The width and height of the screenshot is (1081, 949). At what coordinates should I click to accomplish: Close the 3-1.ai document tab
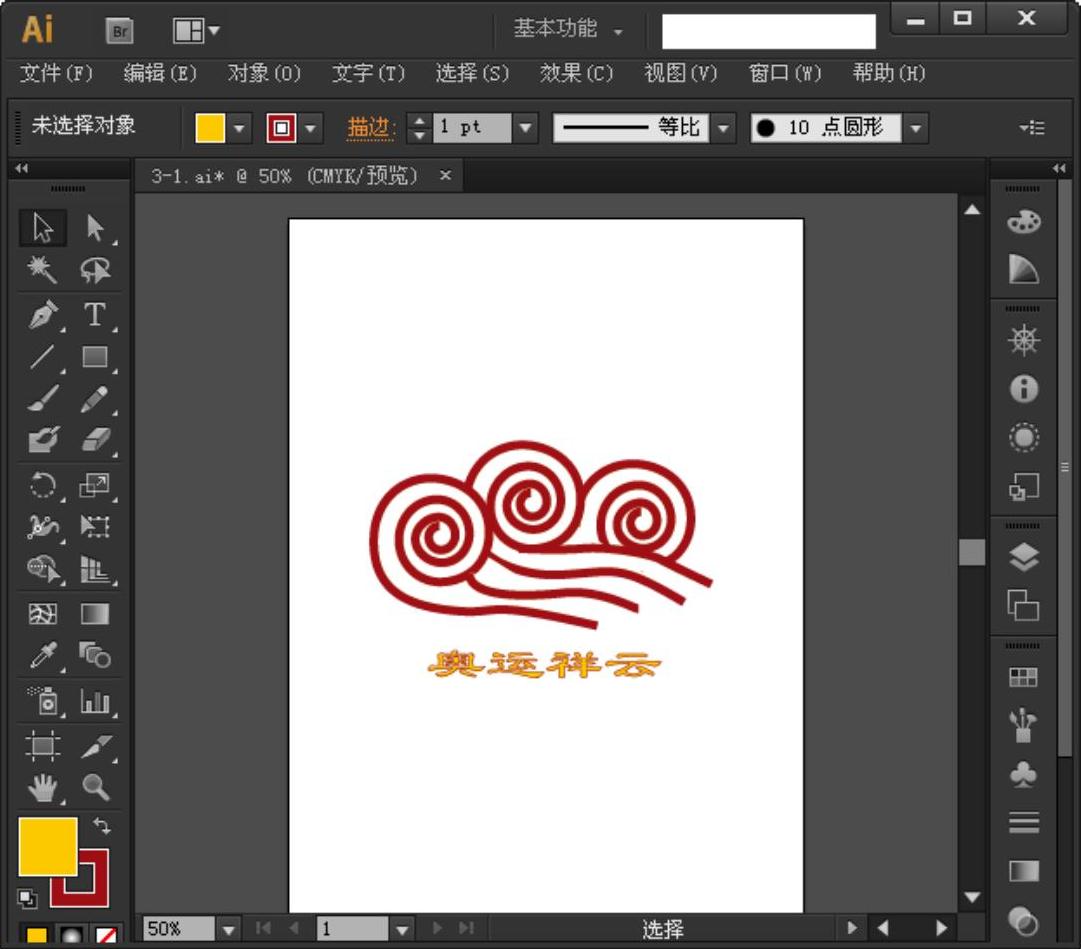[445, 176]
